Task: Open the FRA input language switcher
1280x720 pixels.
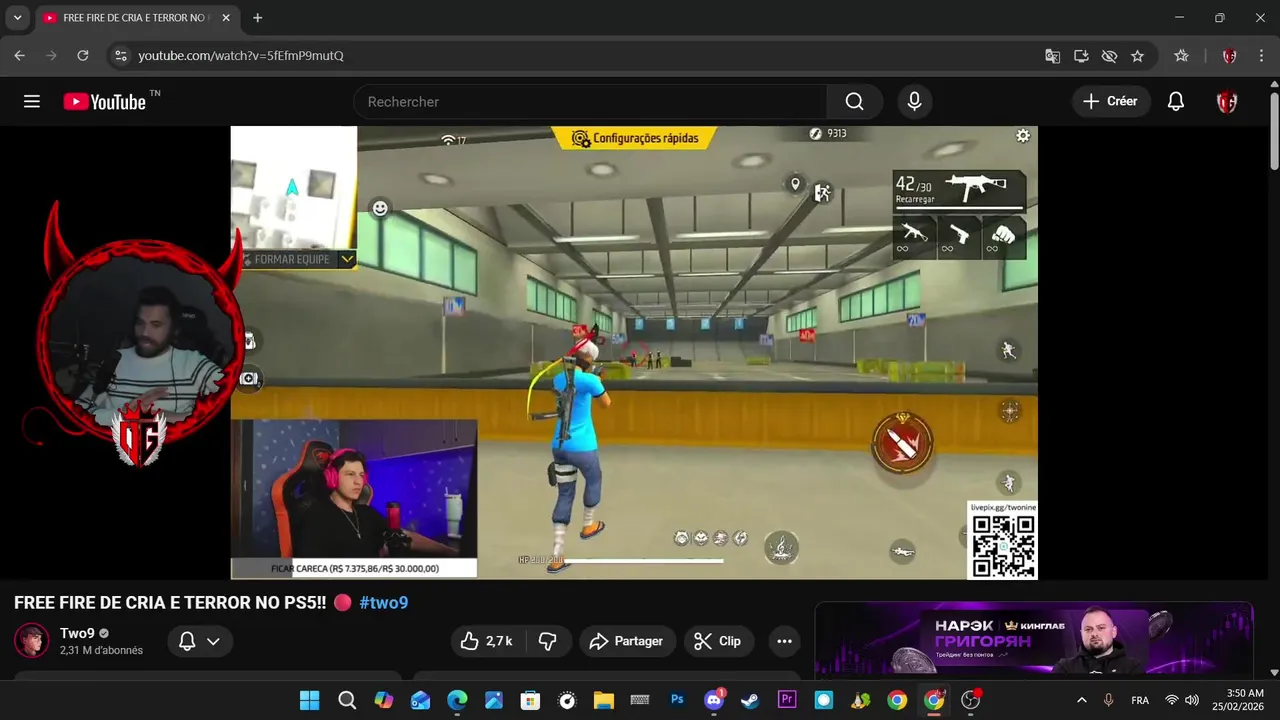Action: [1140, 700]
